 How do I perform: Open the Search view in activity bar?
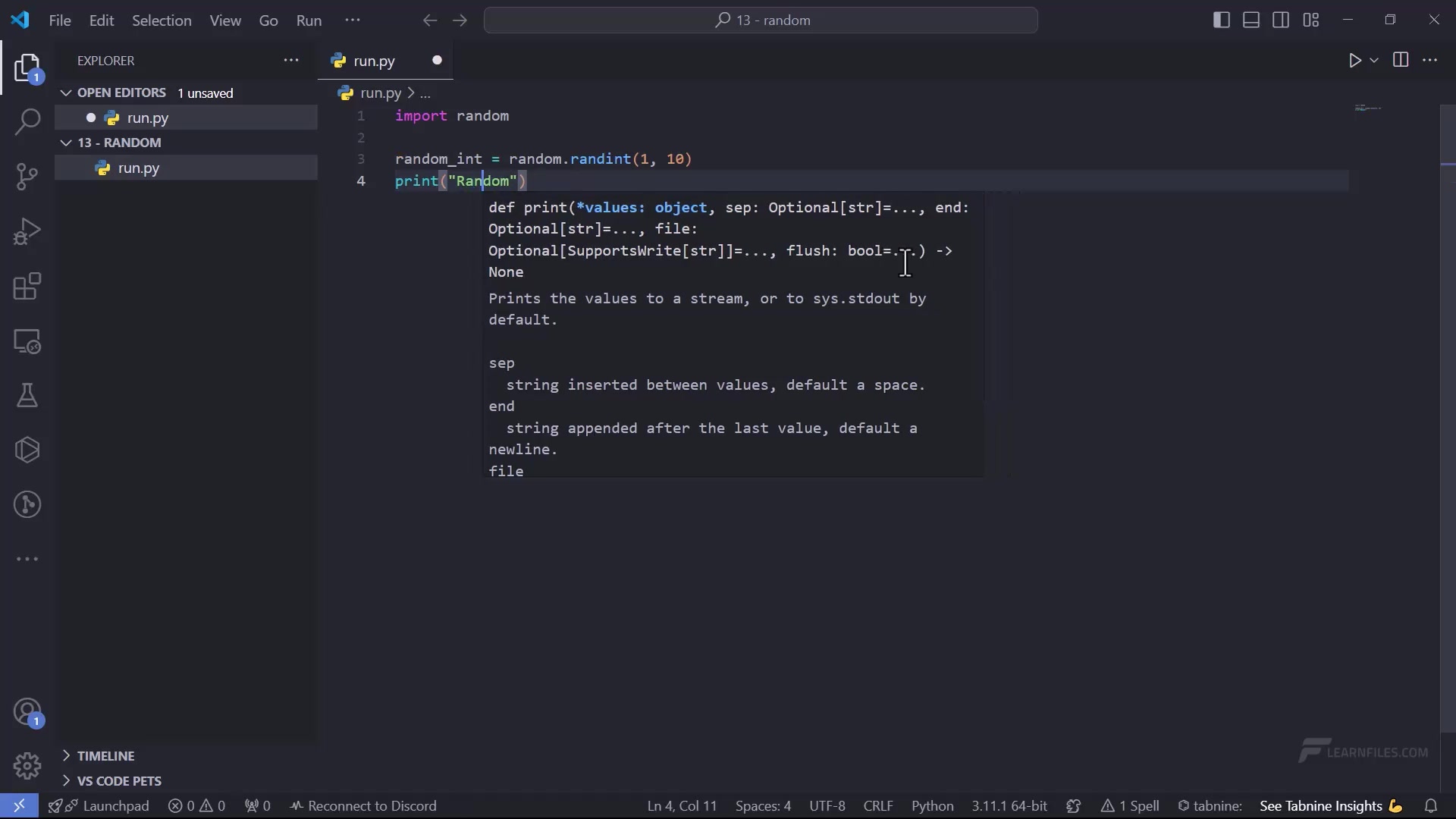[27, 121]
